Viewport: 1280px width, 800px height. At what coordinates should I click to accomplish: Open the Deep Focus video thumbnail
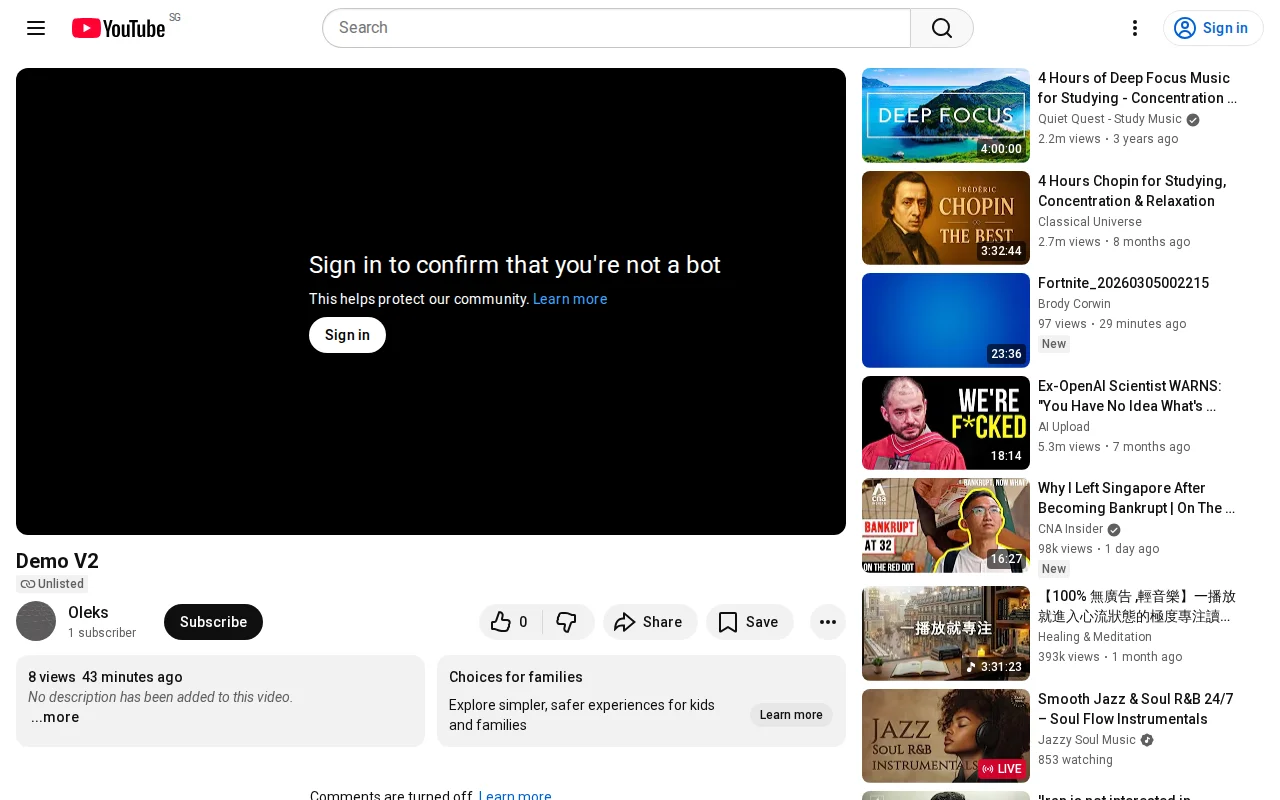946,115
